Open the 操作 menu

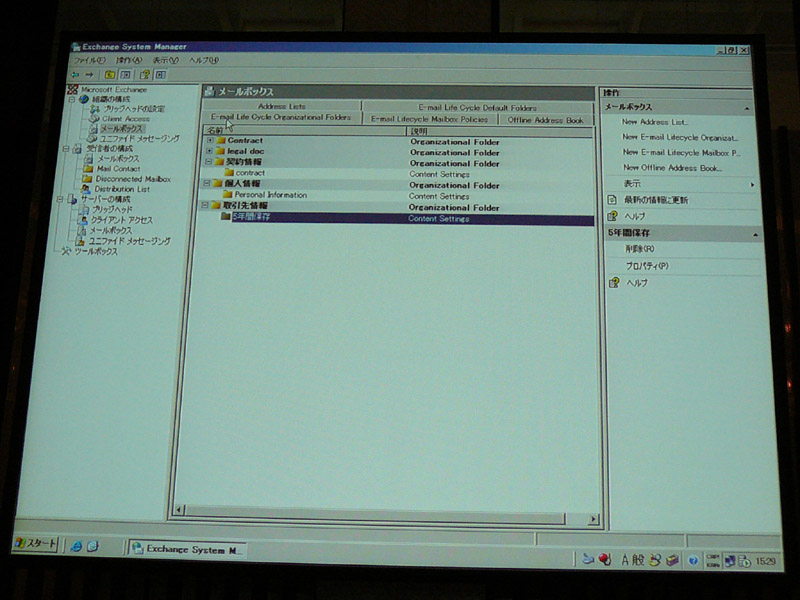point(129,60)
